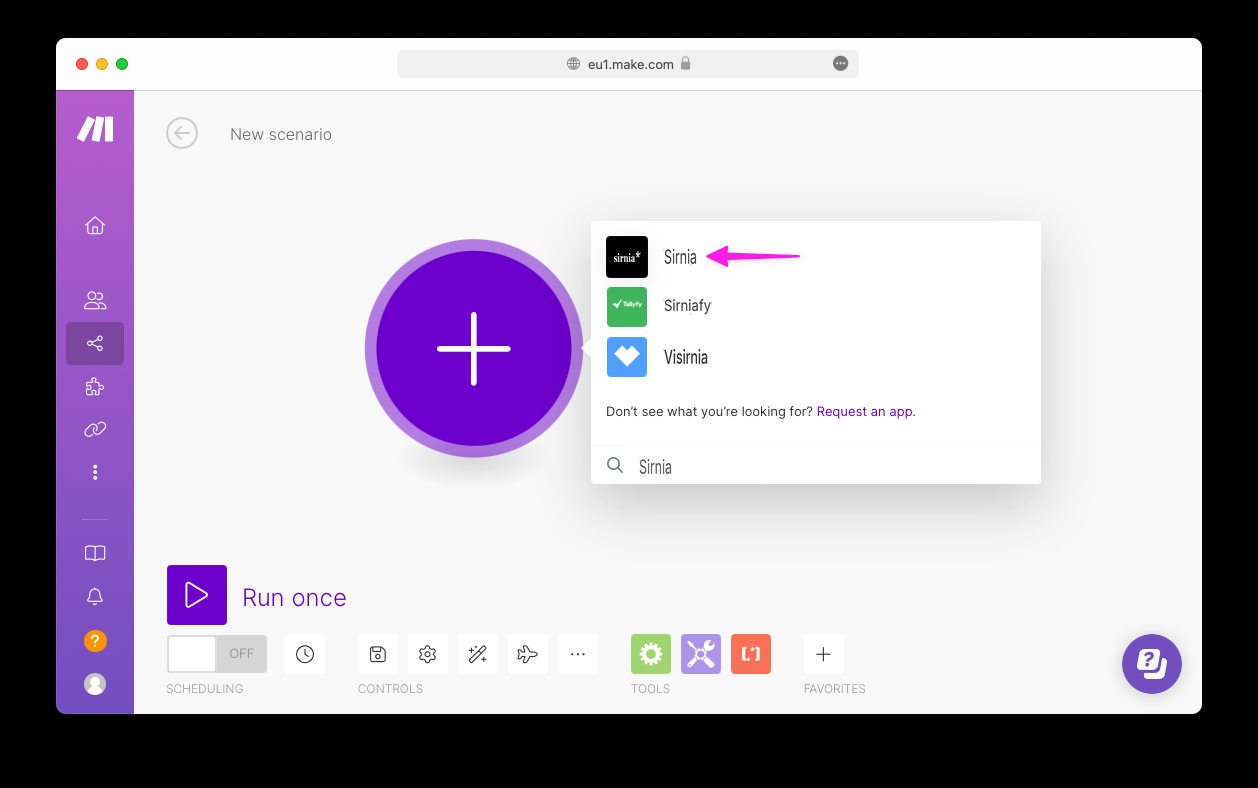
Task: Select Visirnia app from results
Action: pyautogui.click(x=816, y=357)
